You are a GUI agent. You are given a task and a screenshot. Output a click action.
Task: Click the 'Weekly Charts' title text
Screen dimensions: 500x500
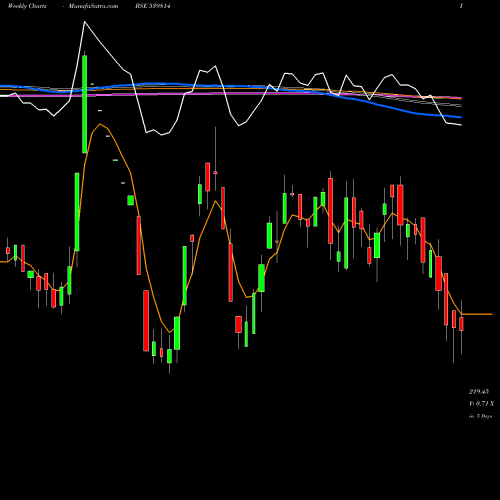pyautogui.click(x=27, y=6)
